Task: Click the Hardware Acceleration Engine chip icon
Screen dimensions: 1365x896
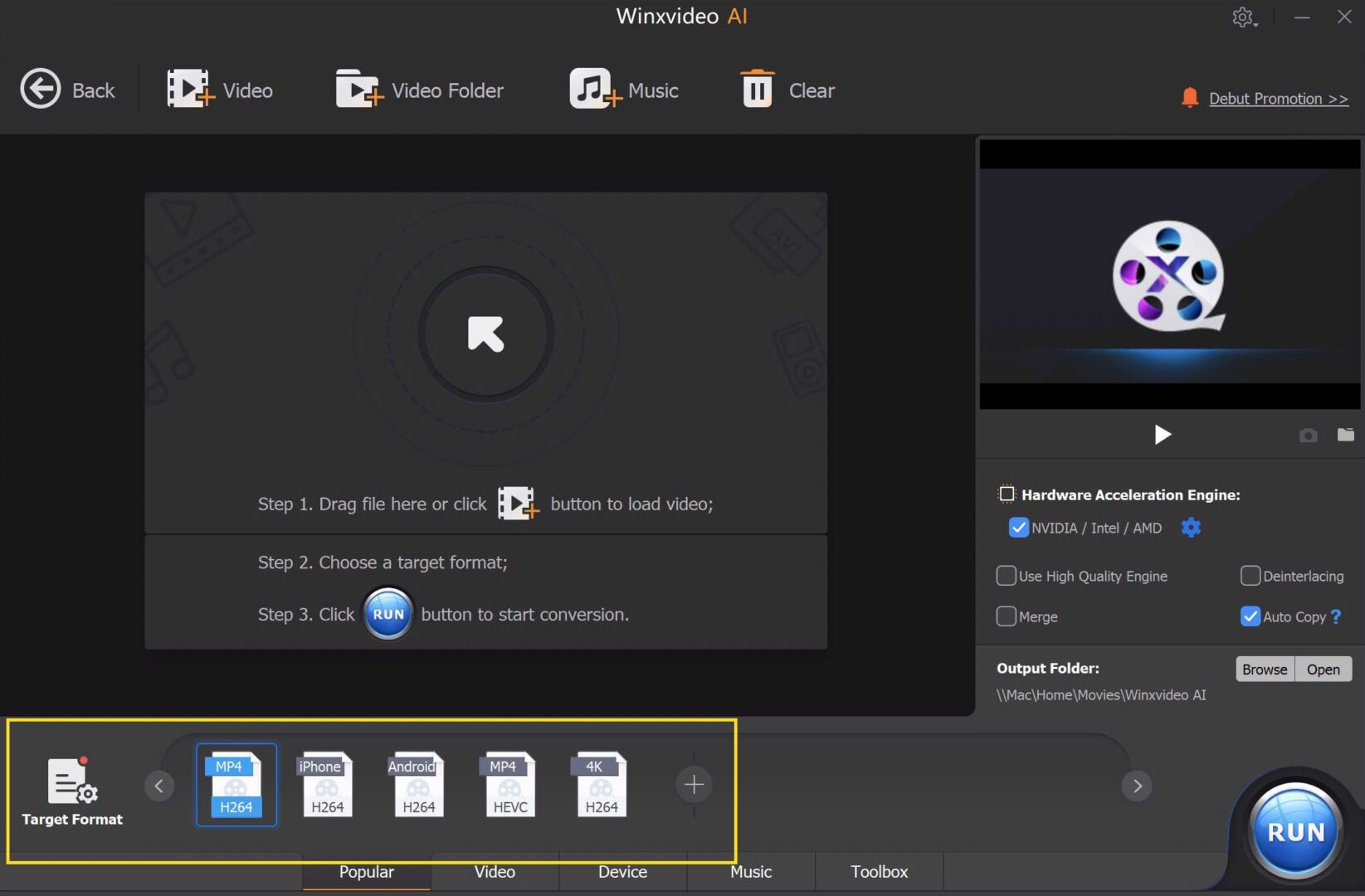Action: click(1006, 494)
